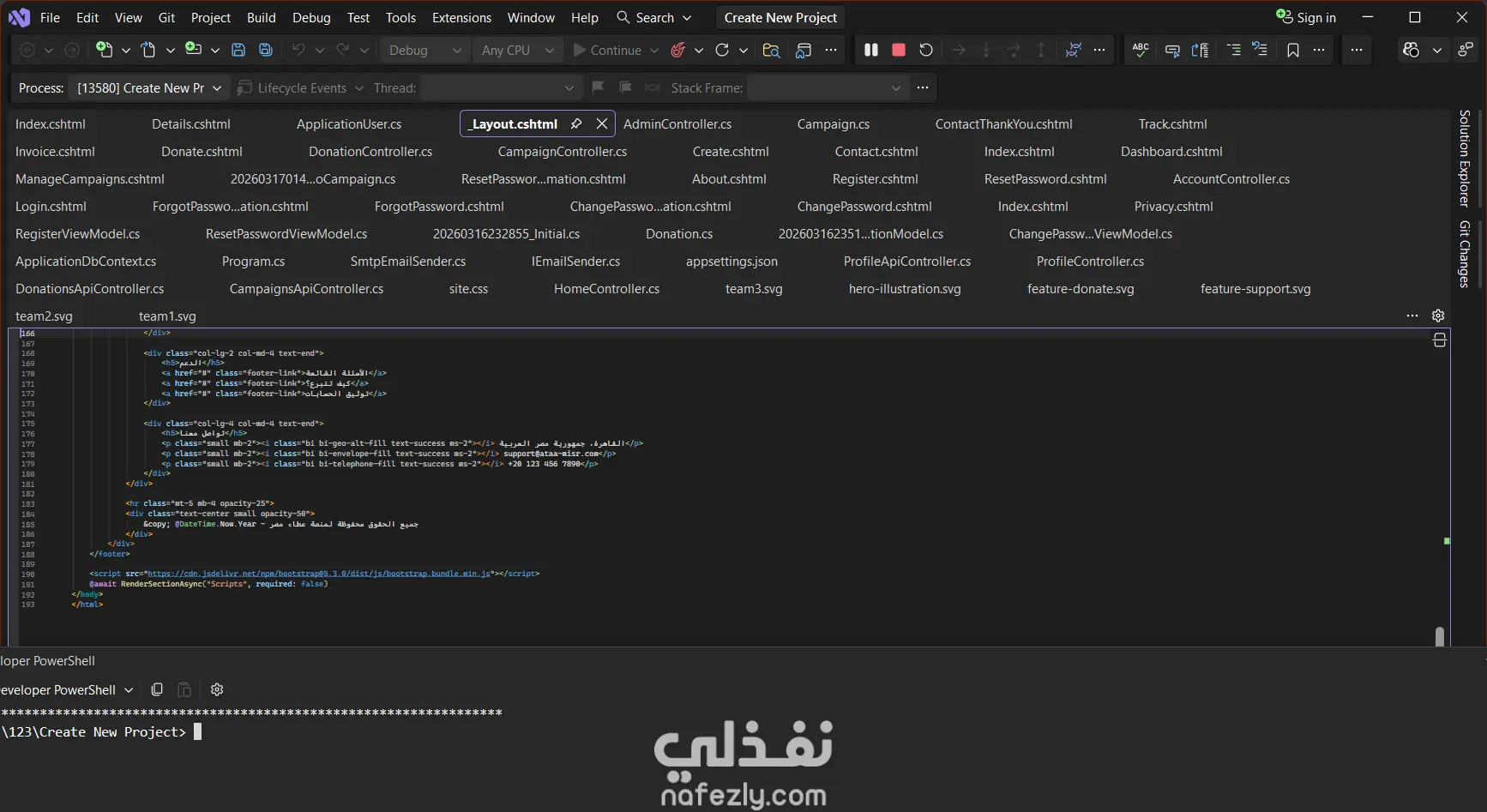Screen dimensions: 1487x812
Task: Click the Create New Project title button
Action: (x=780, y=17)
